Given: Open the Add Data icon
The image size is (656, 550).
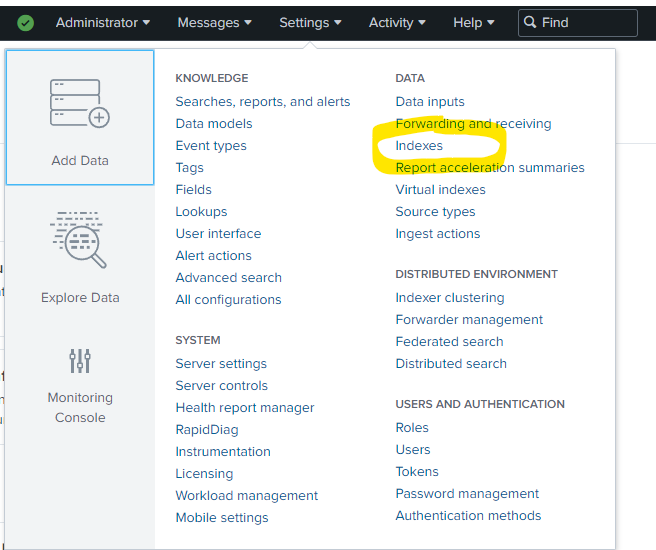Looking at the screenshot, I should click(x=80, y=103).
